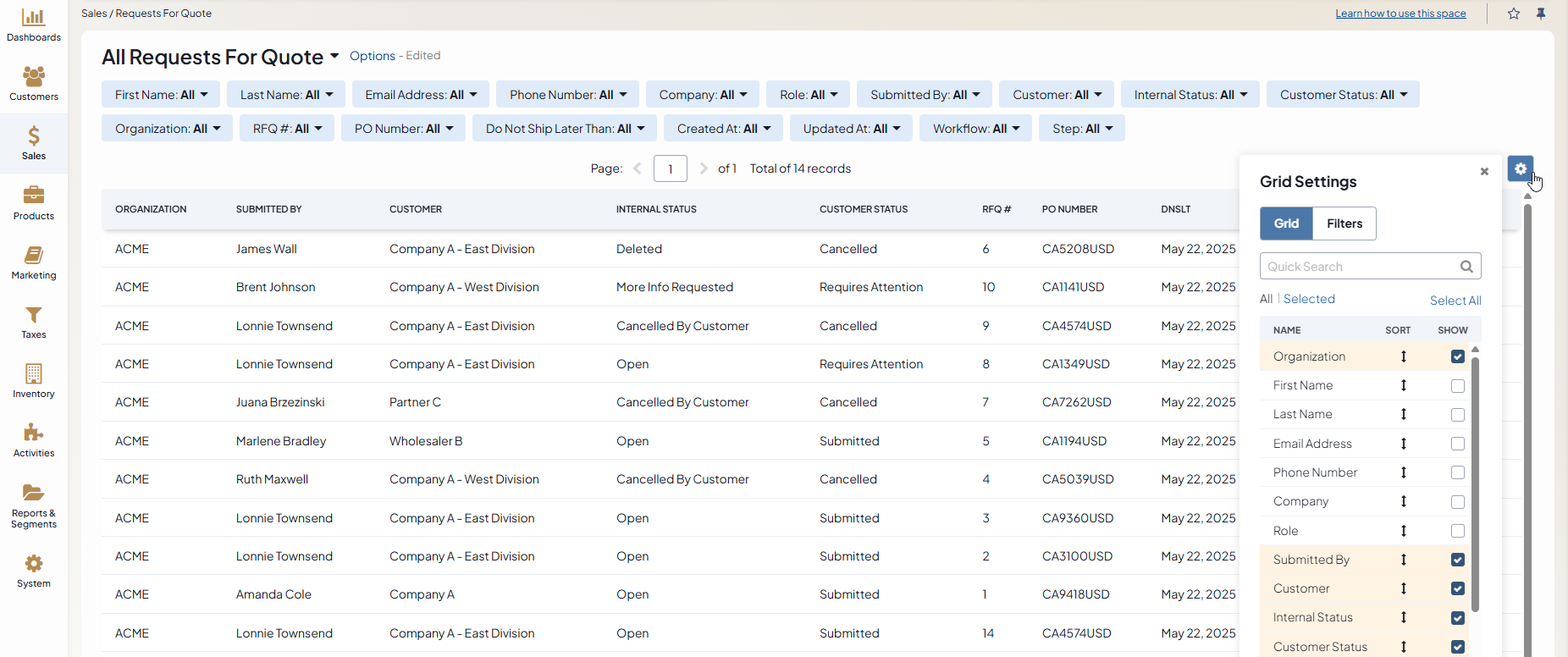Expand the All Requests For Quote view dropdown

point(334,56)
